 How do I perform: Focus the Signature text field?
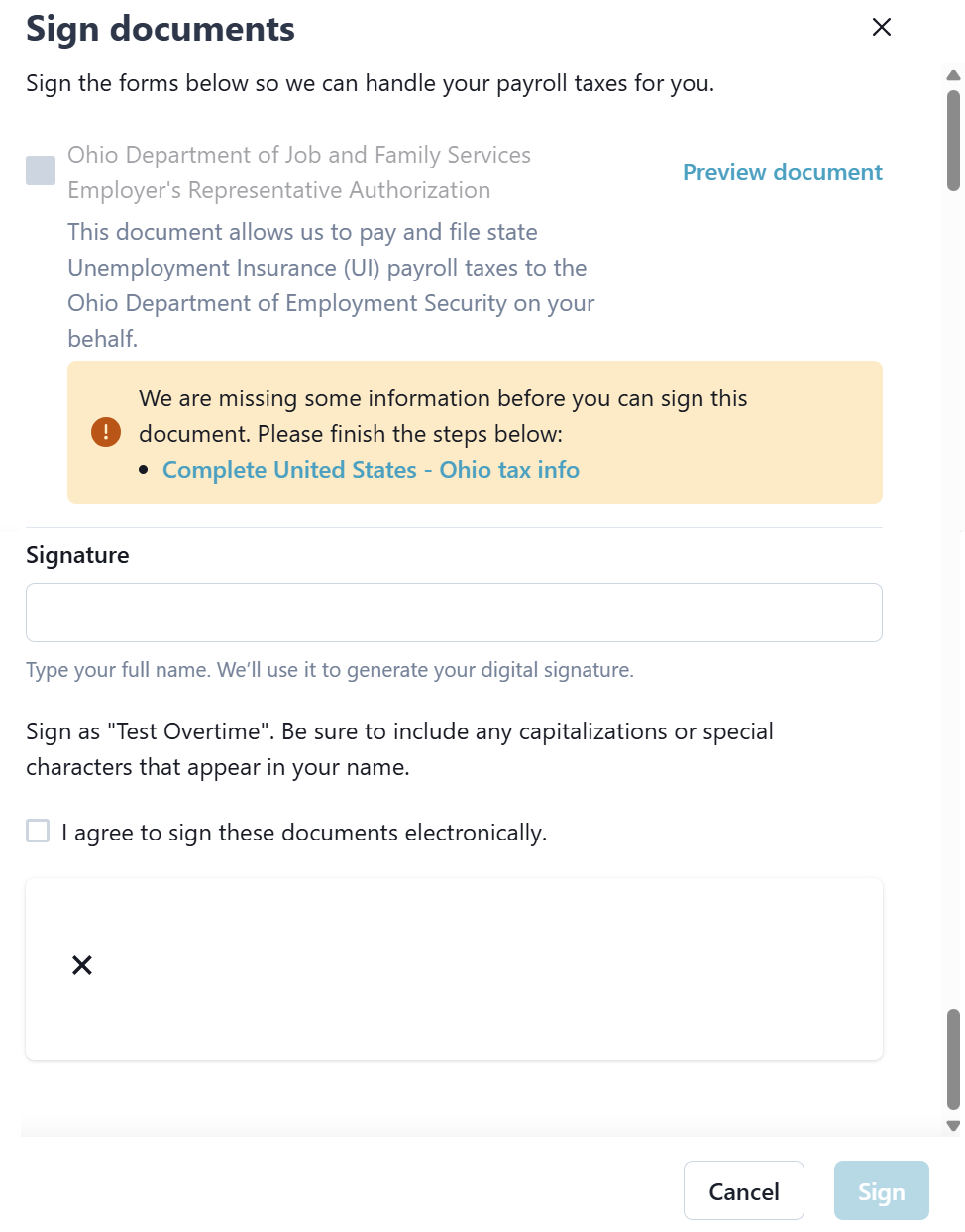pyautogui.click(x=454, y=613)
